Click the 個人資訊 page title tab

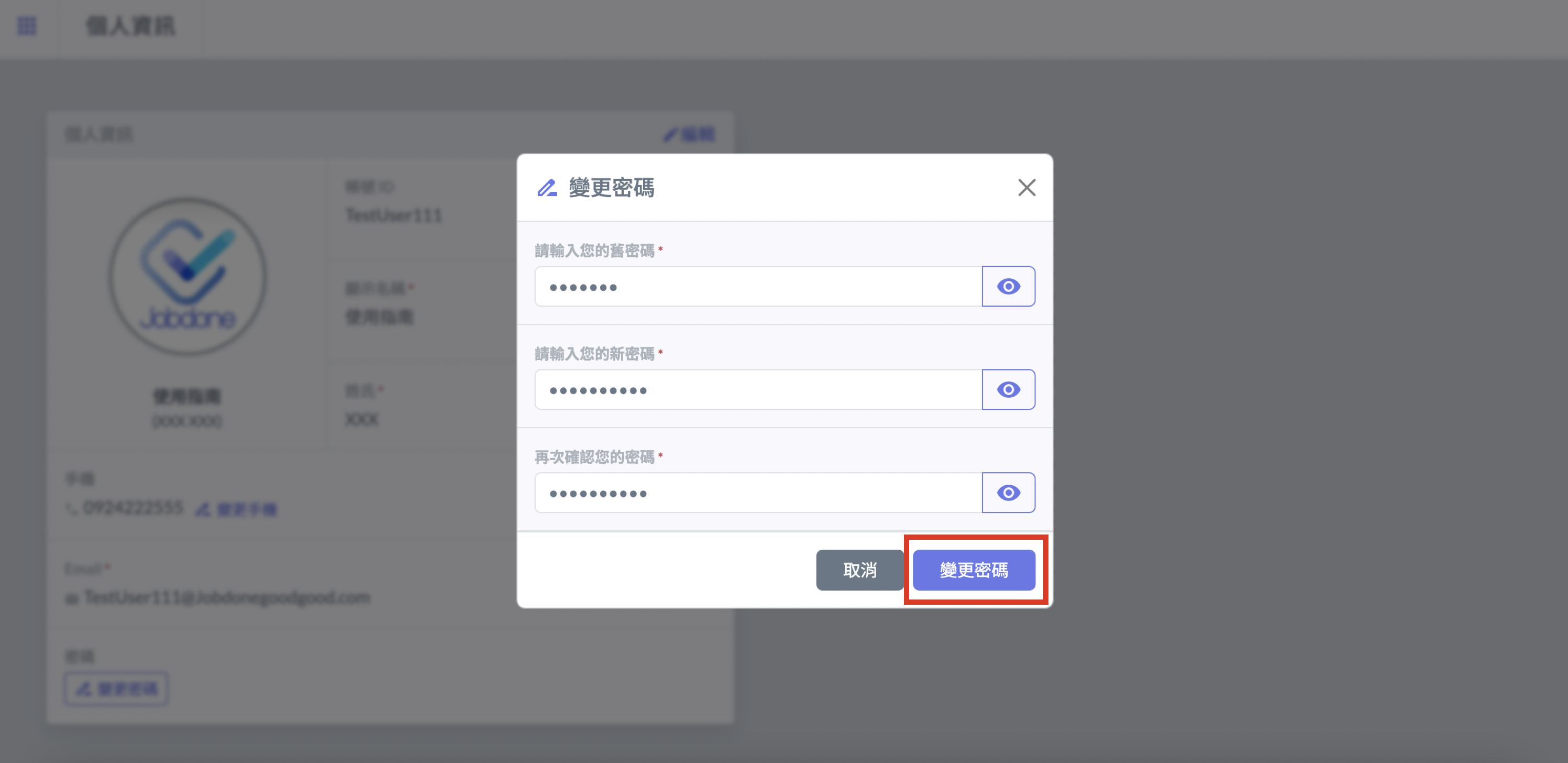[130, 26]
